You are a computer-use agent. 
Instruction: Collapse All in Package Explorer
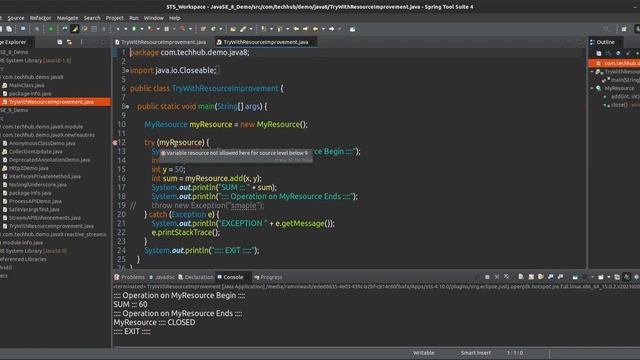pyautogui.click(x=60, y=42)
